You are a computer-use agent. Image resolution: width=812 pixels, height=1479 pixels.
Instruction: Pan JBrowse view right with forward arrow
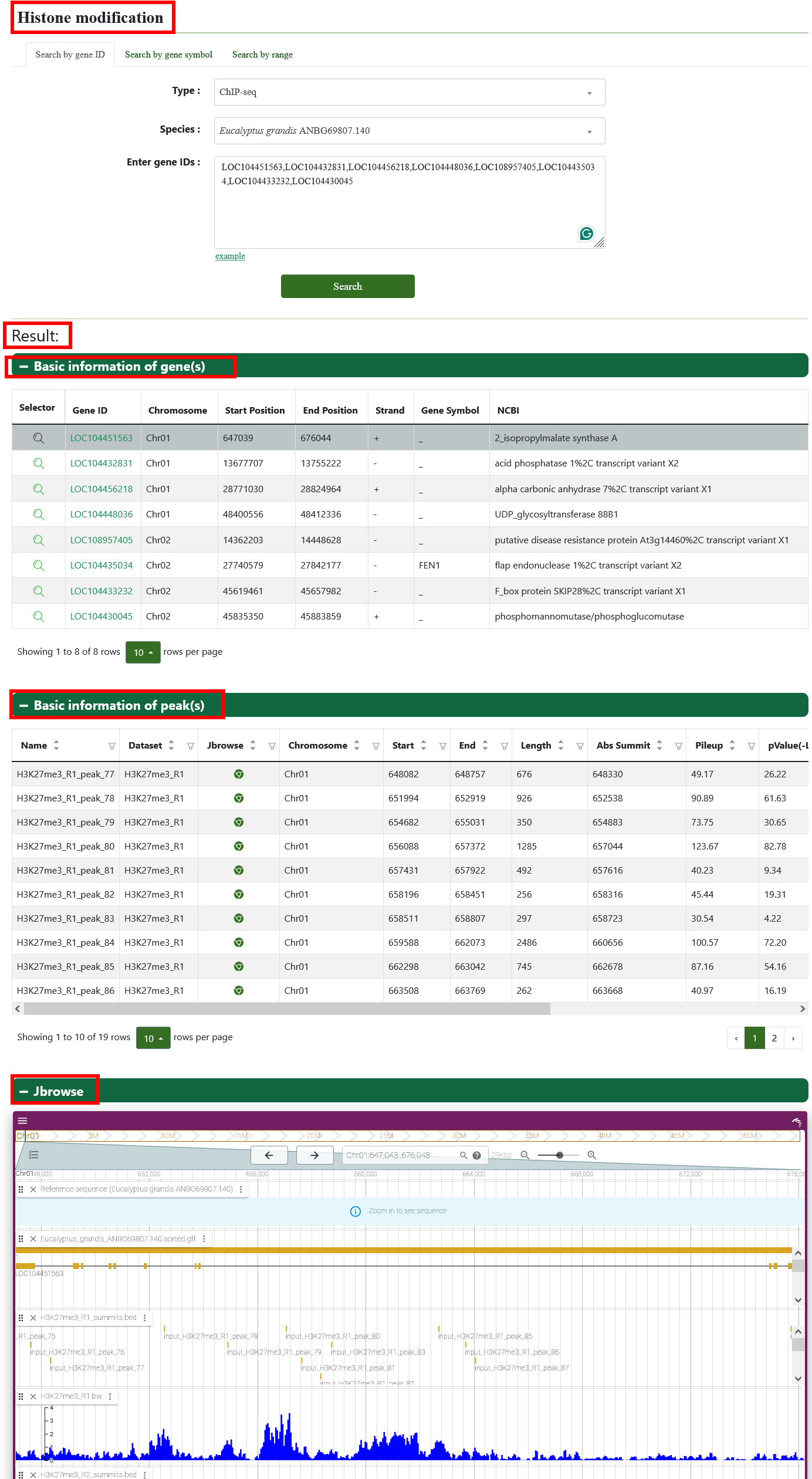click(314, 1155)
